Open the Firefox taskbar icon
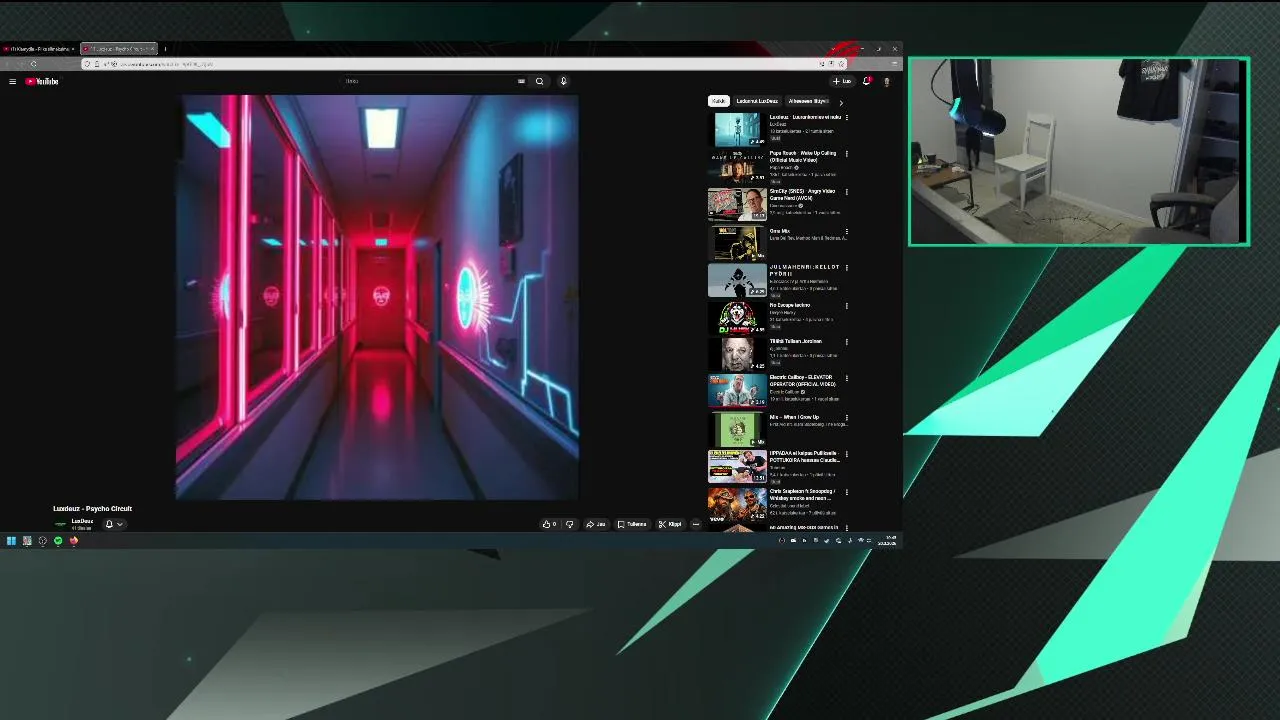The height and width of the screenshot is (720, 1280). 73,541
